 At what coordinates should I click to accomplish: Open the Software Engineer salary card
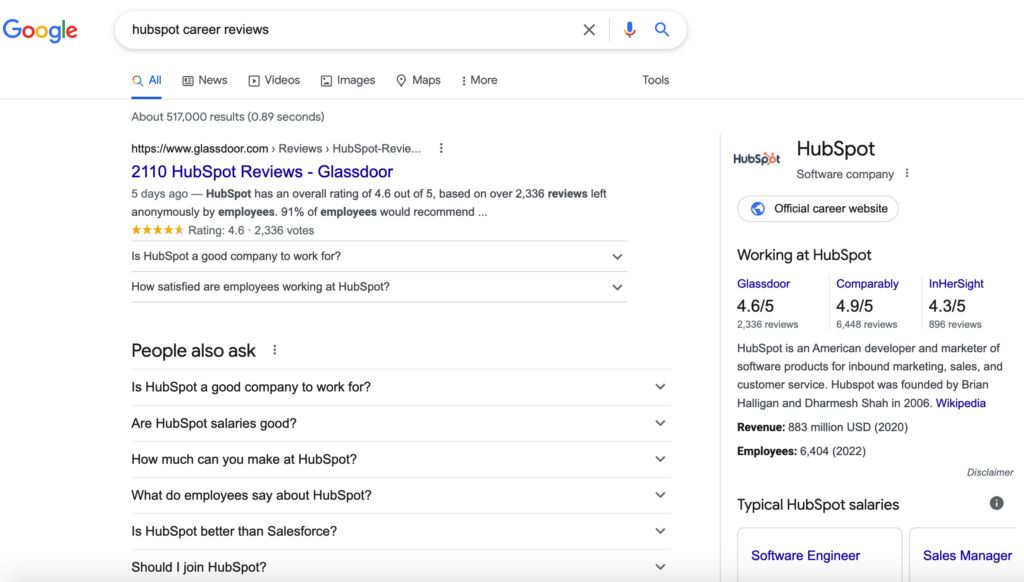coord(820,555)
